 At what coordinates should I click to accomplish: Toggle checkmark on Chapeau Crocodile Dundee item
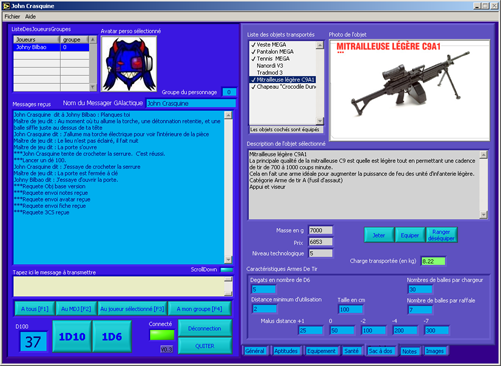click(x=253, y=87)
